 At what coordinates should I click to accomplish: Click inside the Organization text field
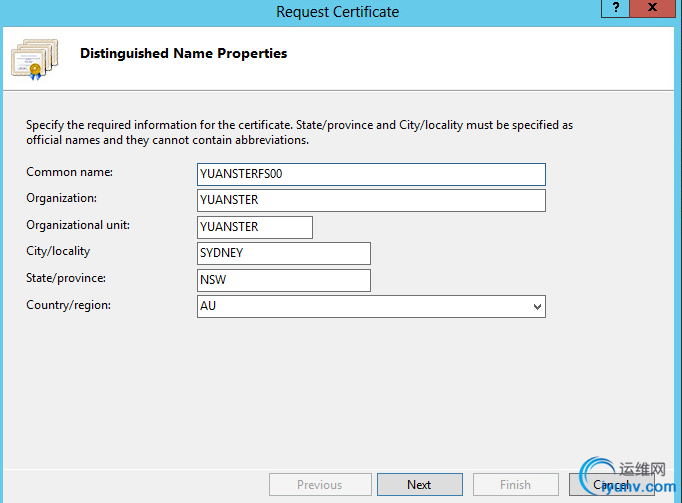tap(372, 201)
